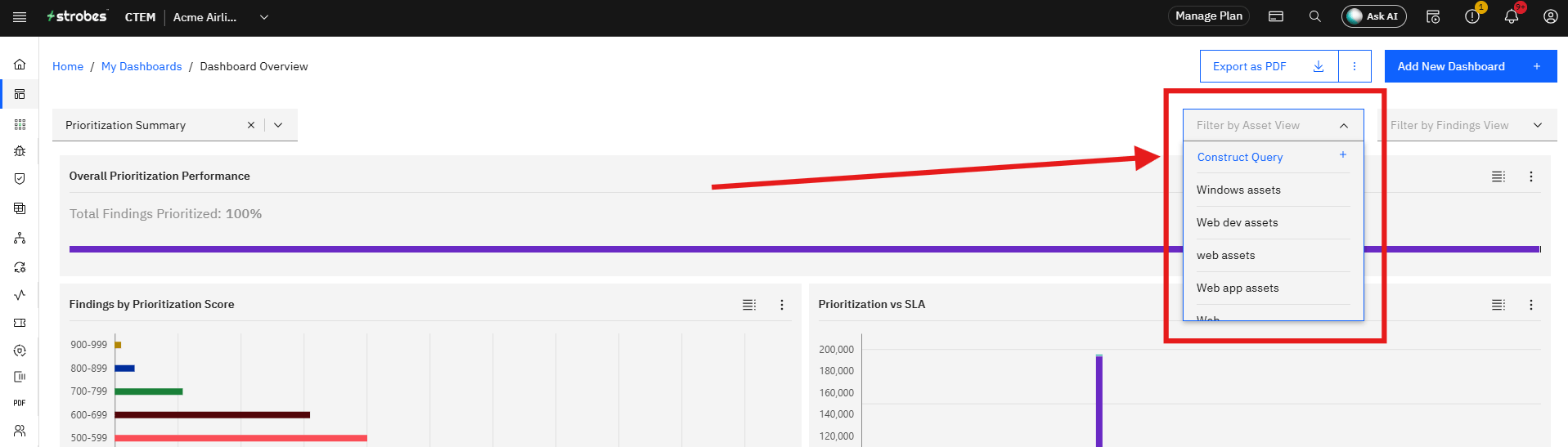Open the activity pulse sidebar icon

tap(20, 295)
